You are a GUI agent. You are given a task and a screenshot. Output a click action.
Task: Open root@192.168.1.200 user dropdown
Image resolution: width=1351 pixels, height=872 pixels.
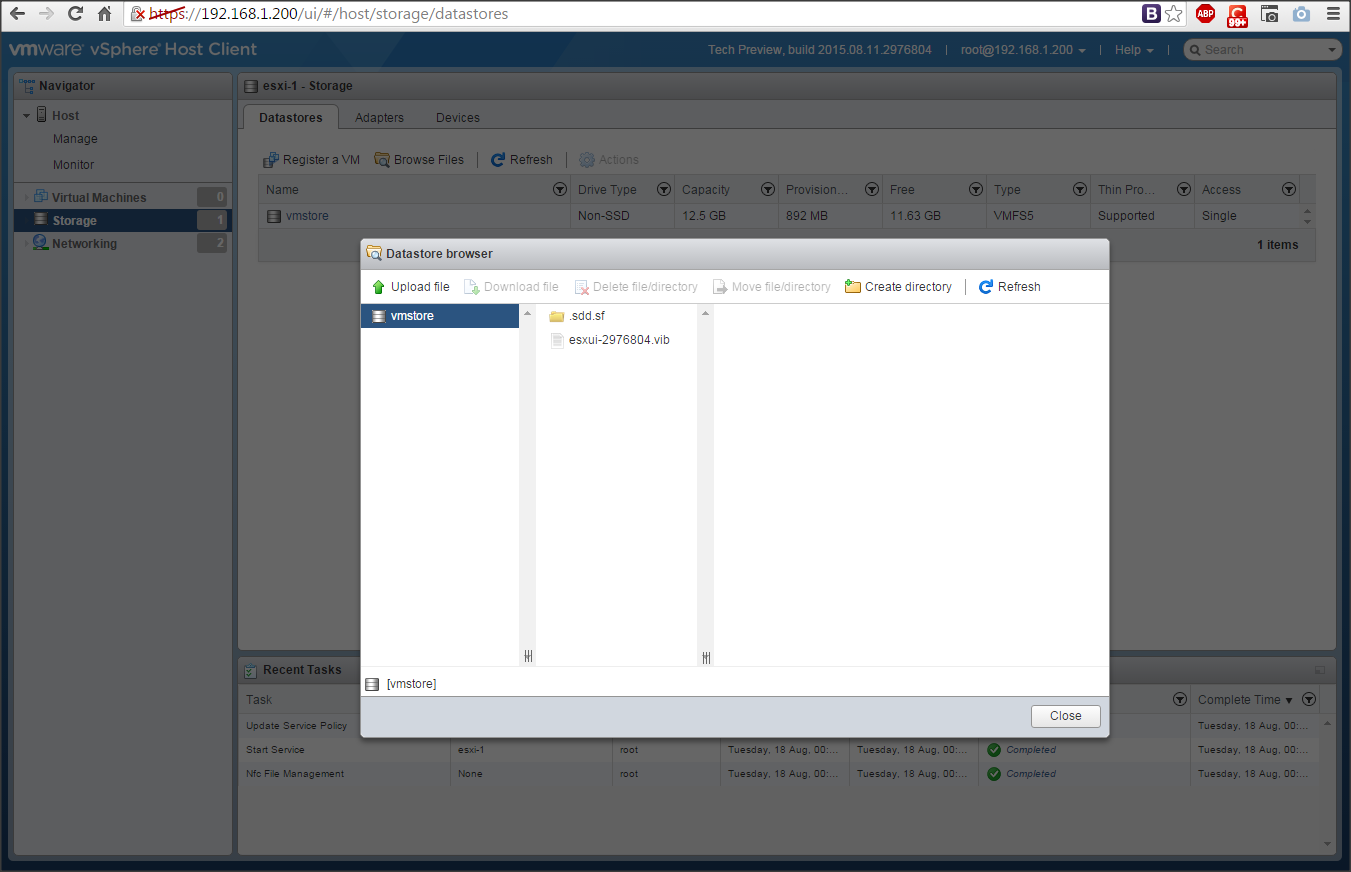click(1022, 50)
